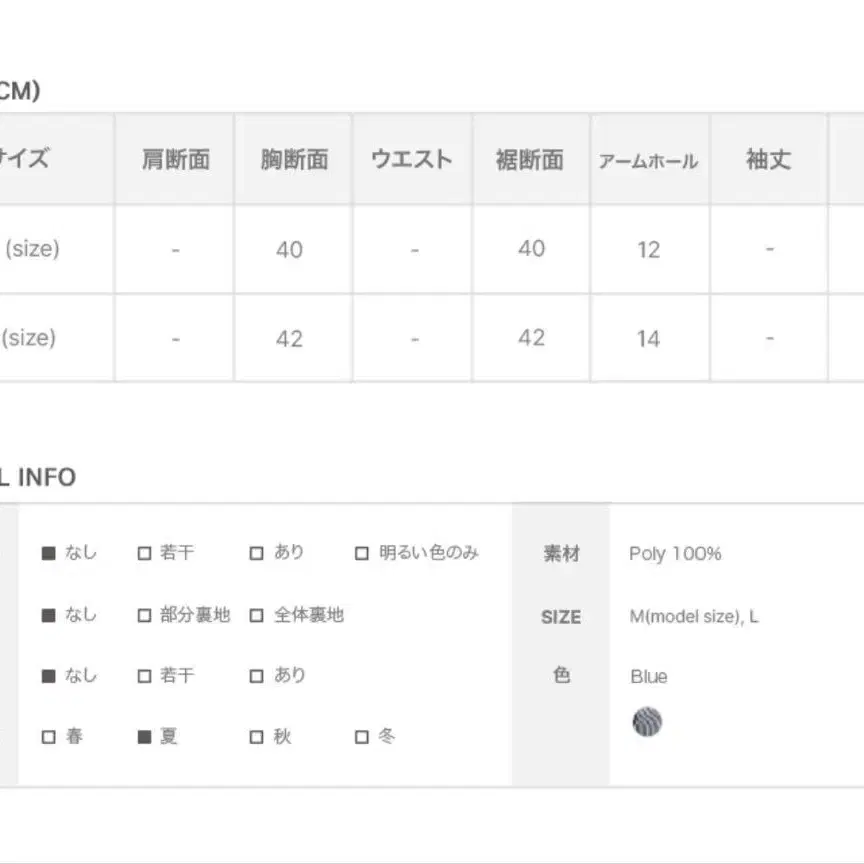Select the 42 value under 裾断面
The height and width of the screenshot is (864, 864).
pos(532,338)
